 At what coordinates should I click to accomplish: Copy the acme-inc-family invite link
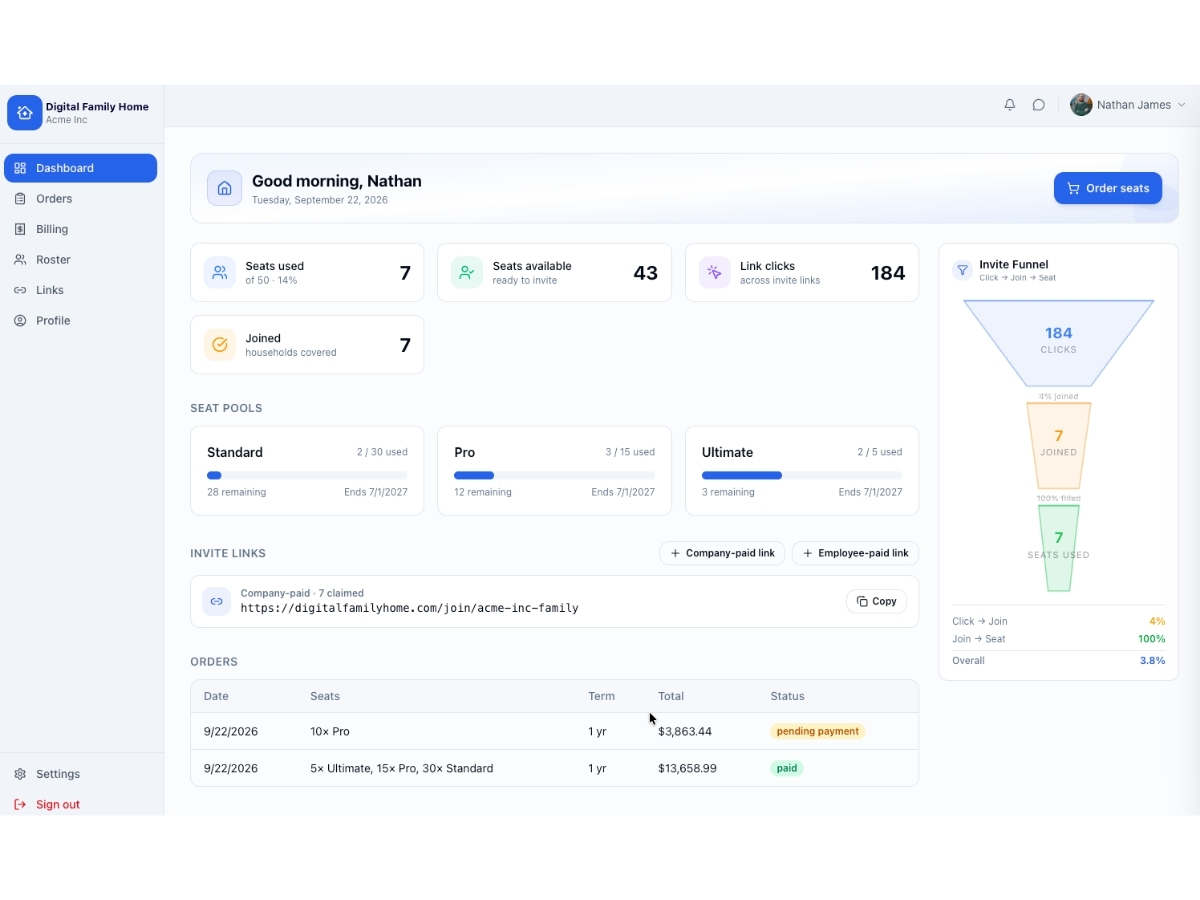click(877, 601)
